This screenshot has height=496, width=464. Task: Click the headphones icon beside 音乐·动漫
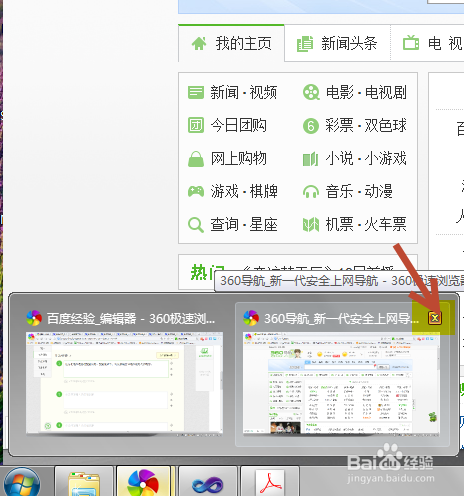point(311,192)
